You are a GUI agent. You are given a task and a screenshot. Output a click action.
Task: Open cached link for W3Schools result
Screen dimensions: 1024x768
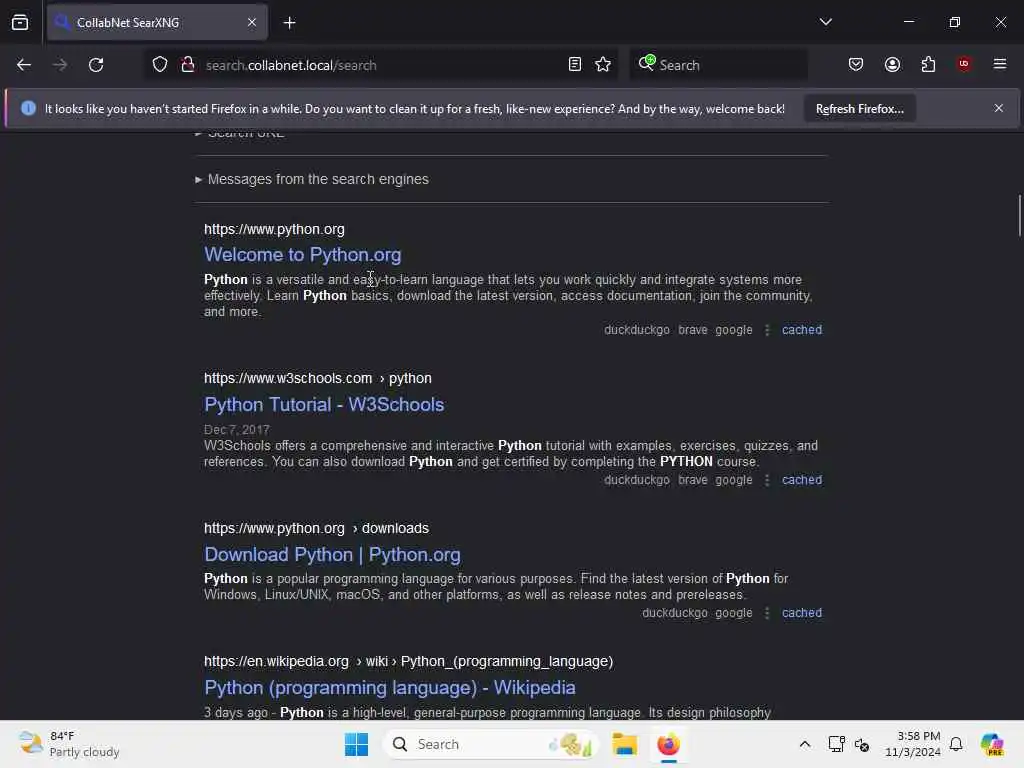point(802,480)
